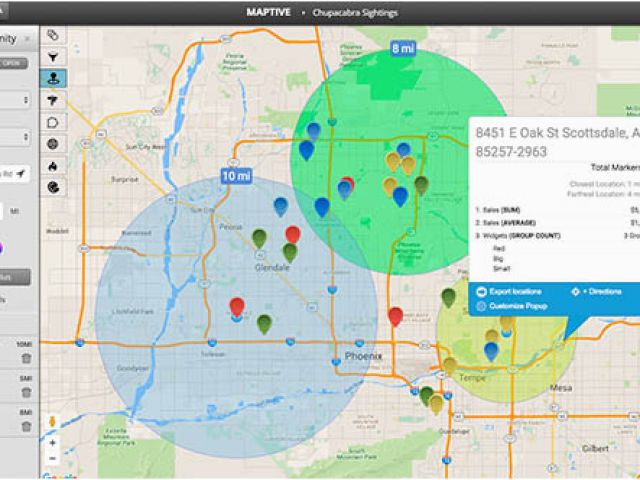Click the address field in the side panel
640x480 pixels.
13,174
